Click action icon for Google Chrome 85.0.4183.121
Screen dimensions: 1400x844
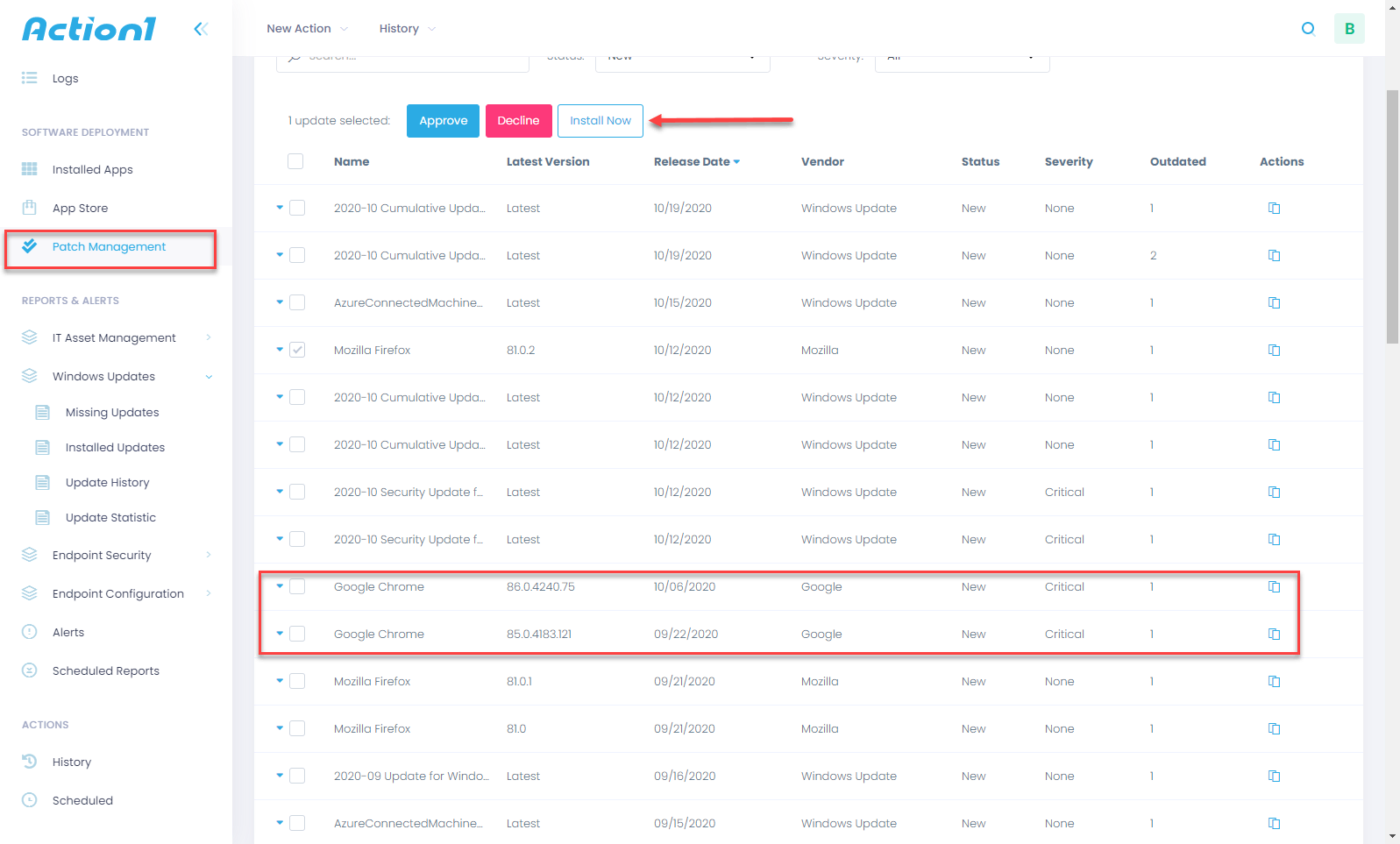[1275, 634]
